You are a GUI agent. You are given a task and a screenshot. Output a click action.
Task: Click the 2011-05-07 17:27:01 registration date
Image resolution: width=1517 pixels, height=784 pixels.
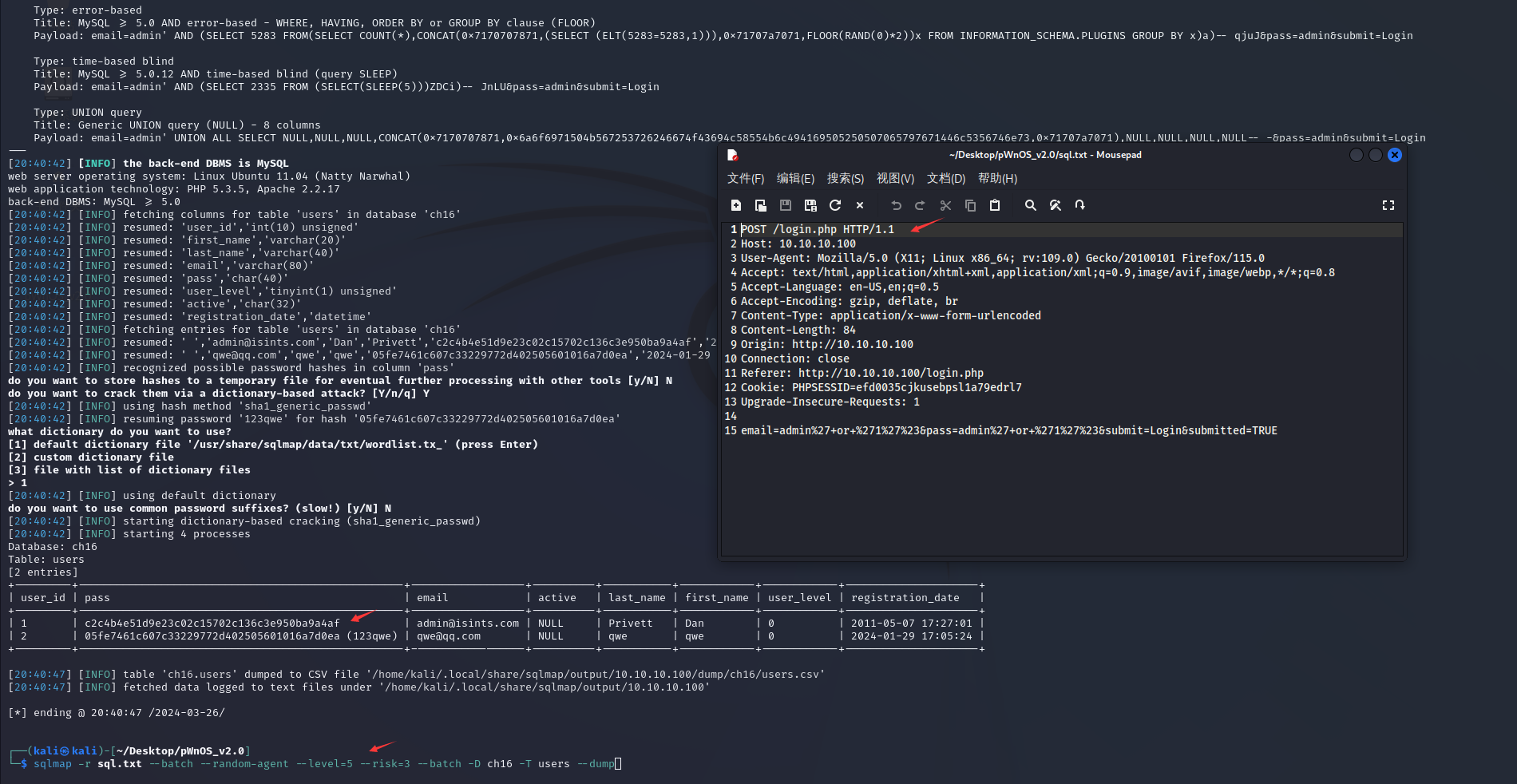coord(912,624)
